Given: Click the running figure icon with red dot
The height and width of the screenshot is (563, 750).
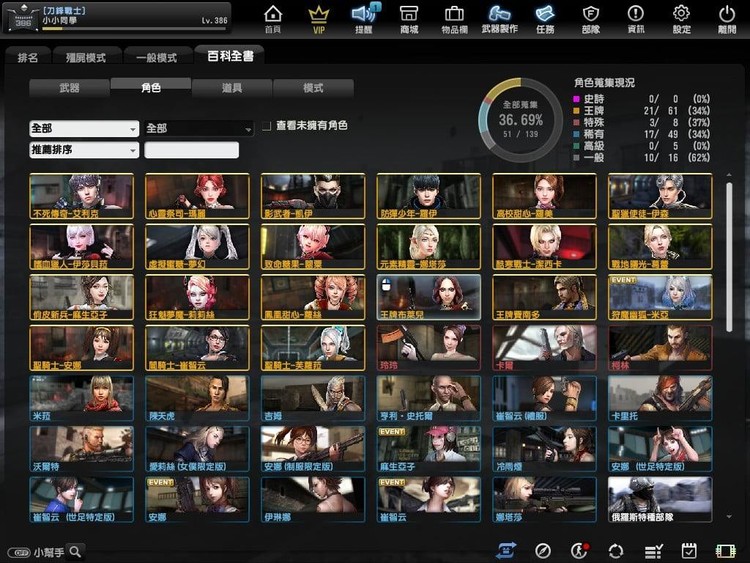Looking at the screenshot, I should [579, 551].
